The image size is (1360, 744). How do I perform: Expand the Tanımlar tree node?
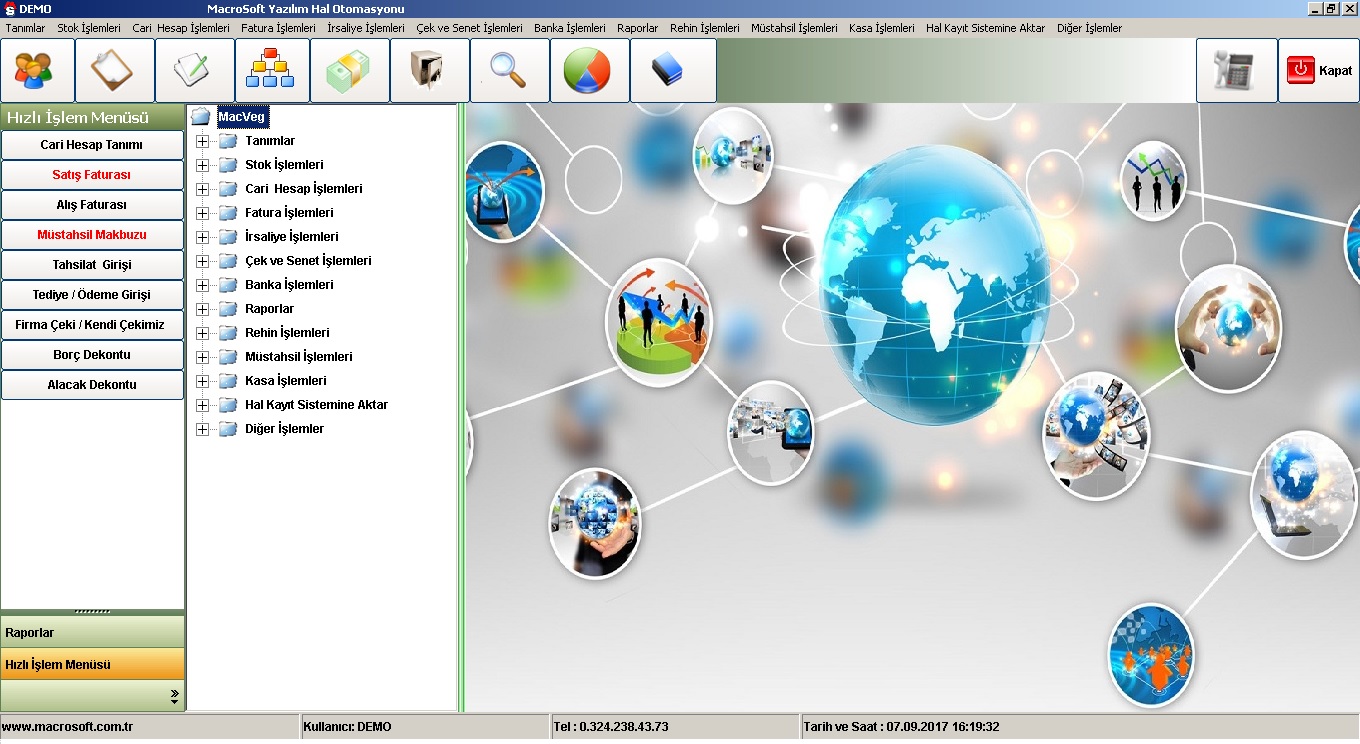(202, 141)
